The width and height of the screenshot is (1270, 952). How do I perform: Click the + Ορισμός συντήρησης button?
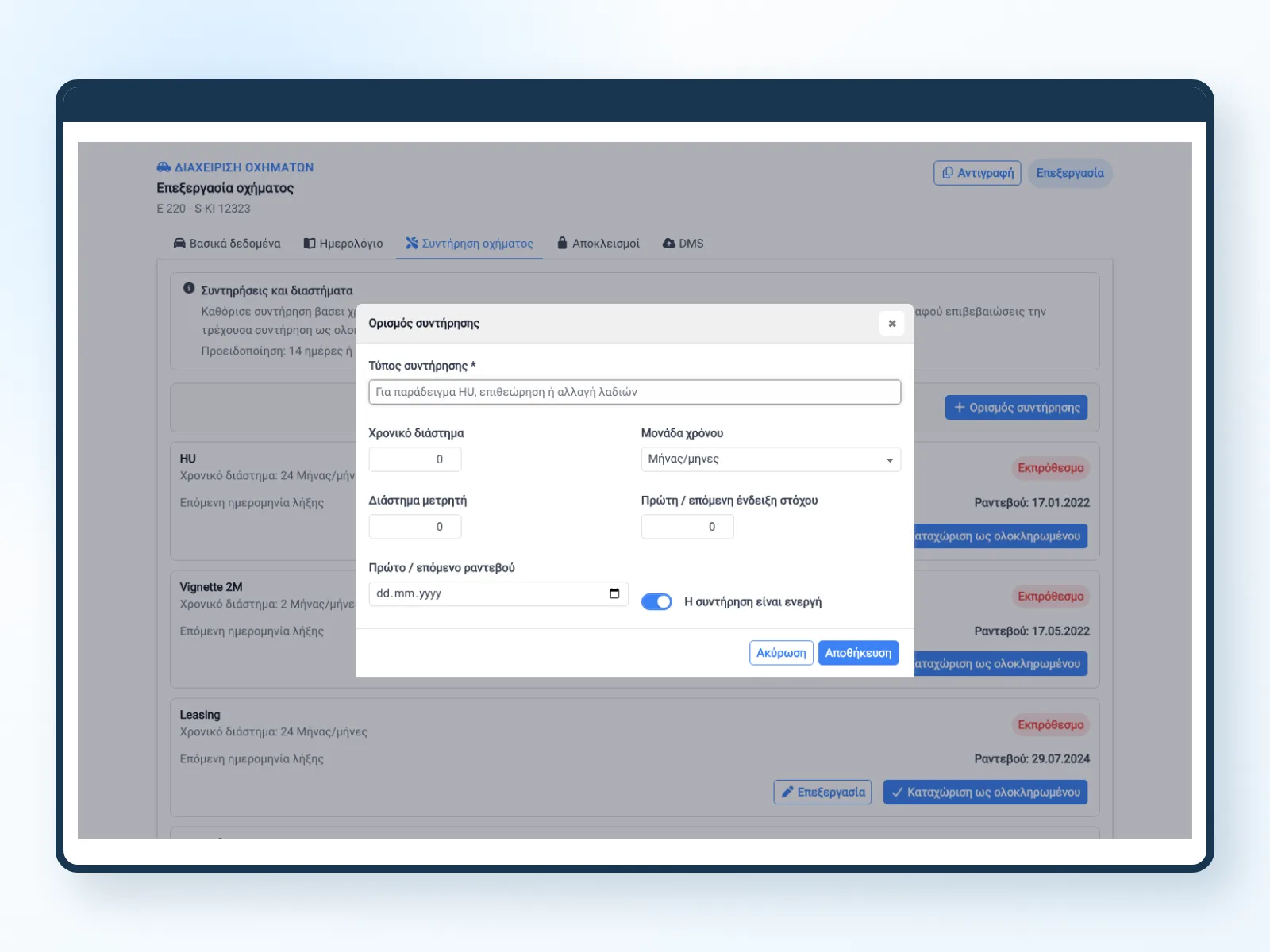coord(1016,408)
